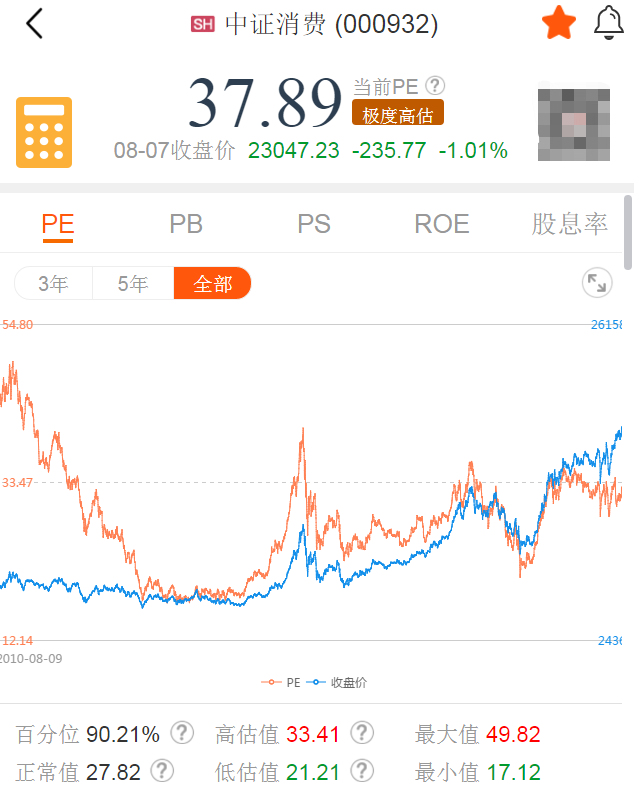Switch to the ROE tab
Image resolution: width=638 pixels, height=799 pixels.
[442, 224]
